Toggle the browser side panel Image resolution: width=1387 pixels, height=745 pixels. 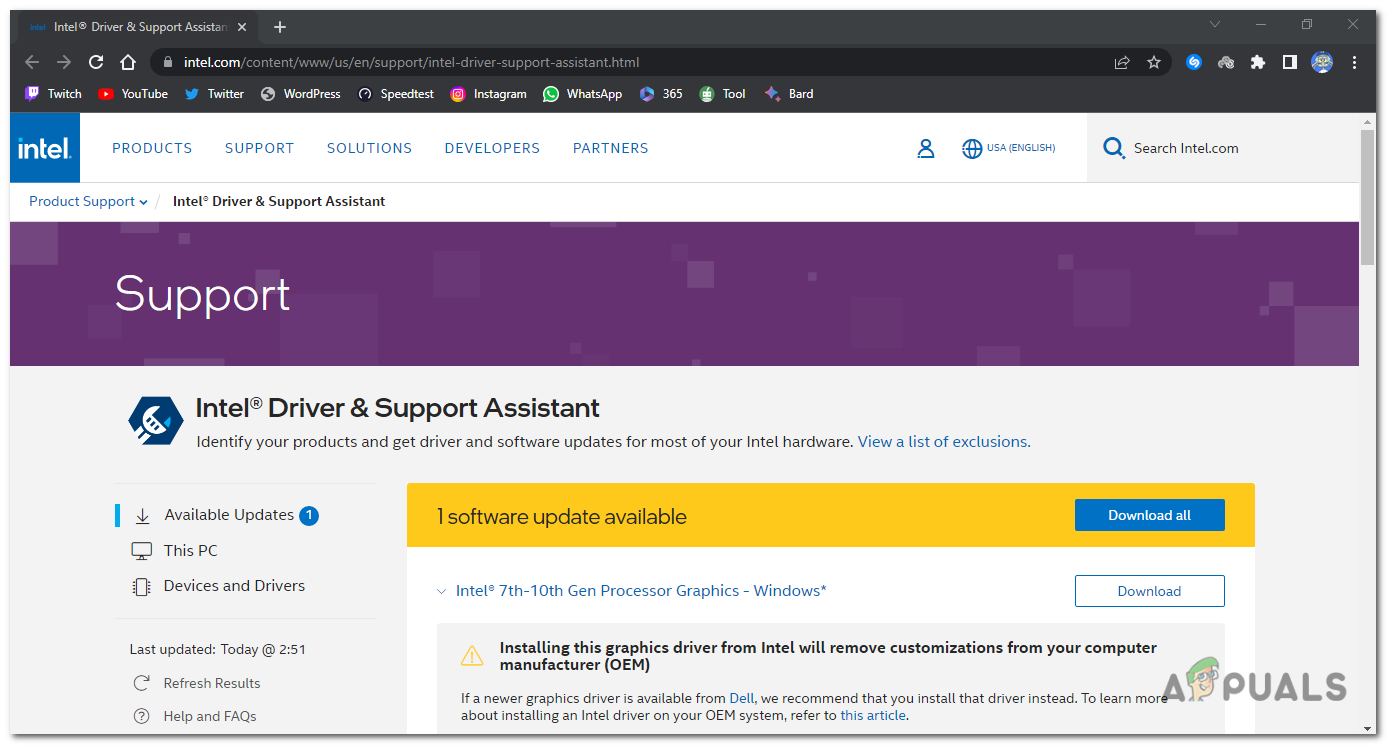(1290, 62)
